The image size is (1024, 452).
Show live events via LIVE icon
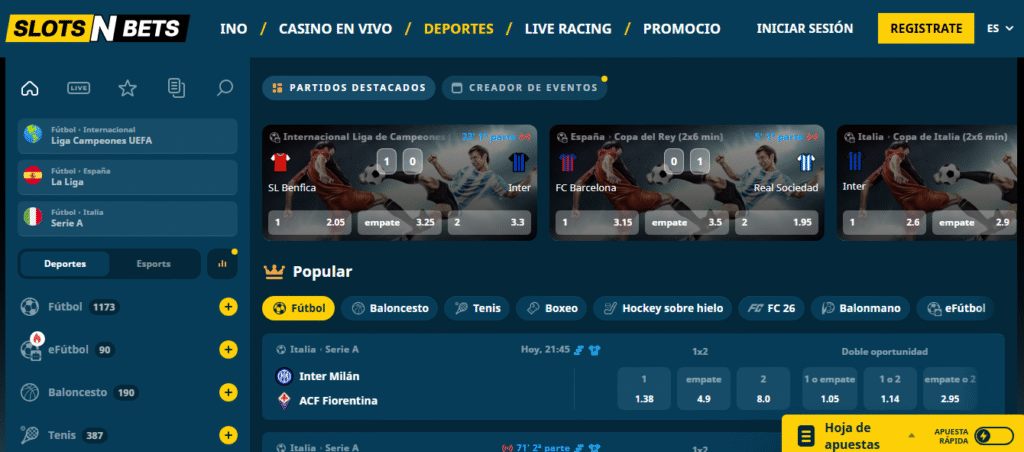78,88
